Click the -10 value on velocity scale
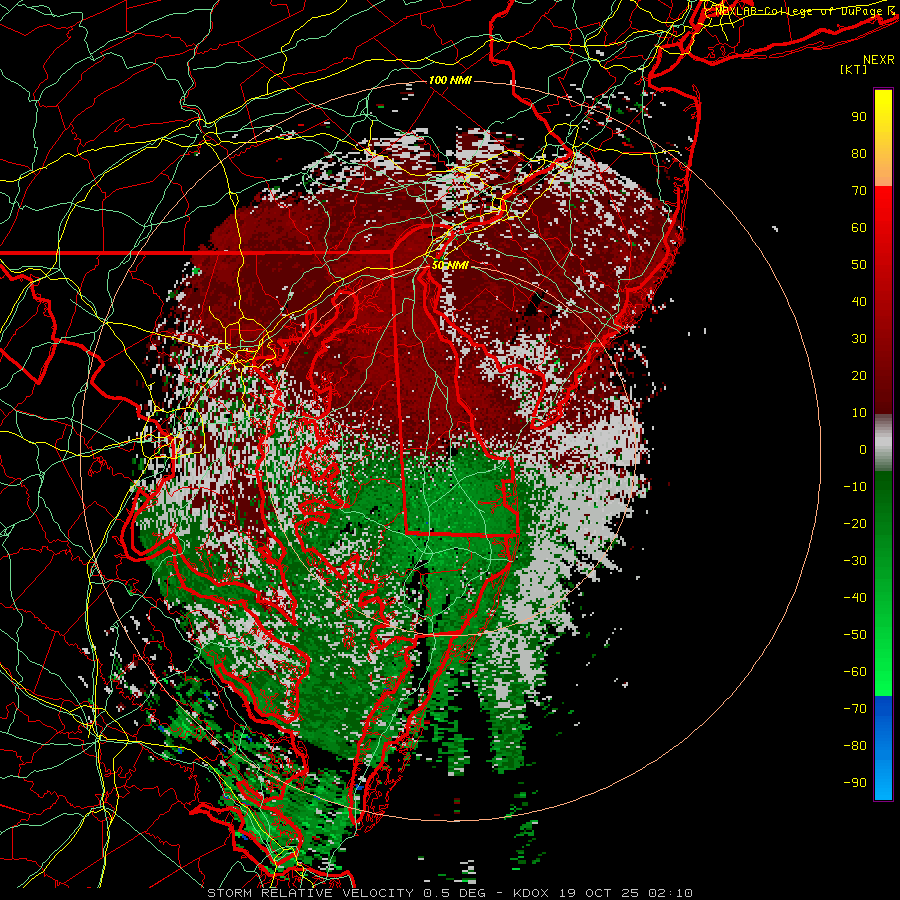Screen dimensions: 900x900 pyautogui.click(x=855, y=487)
